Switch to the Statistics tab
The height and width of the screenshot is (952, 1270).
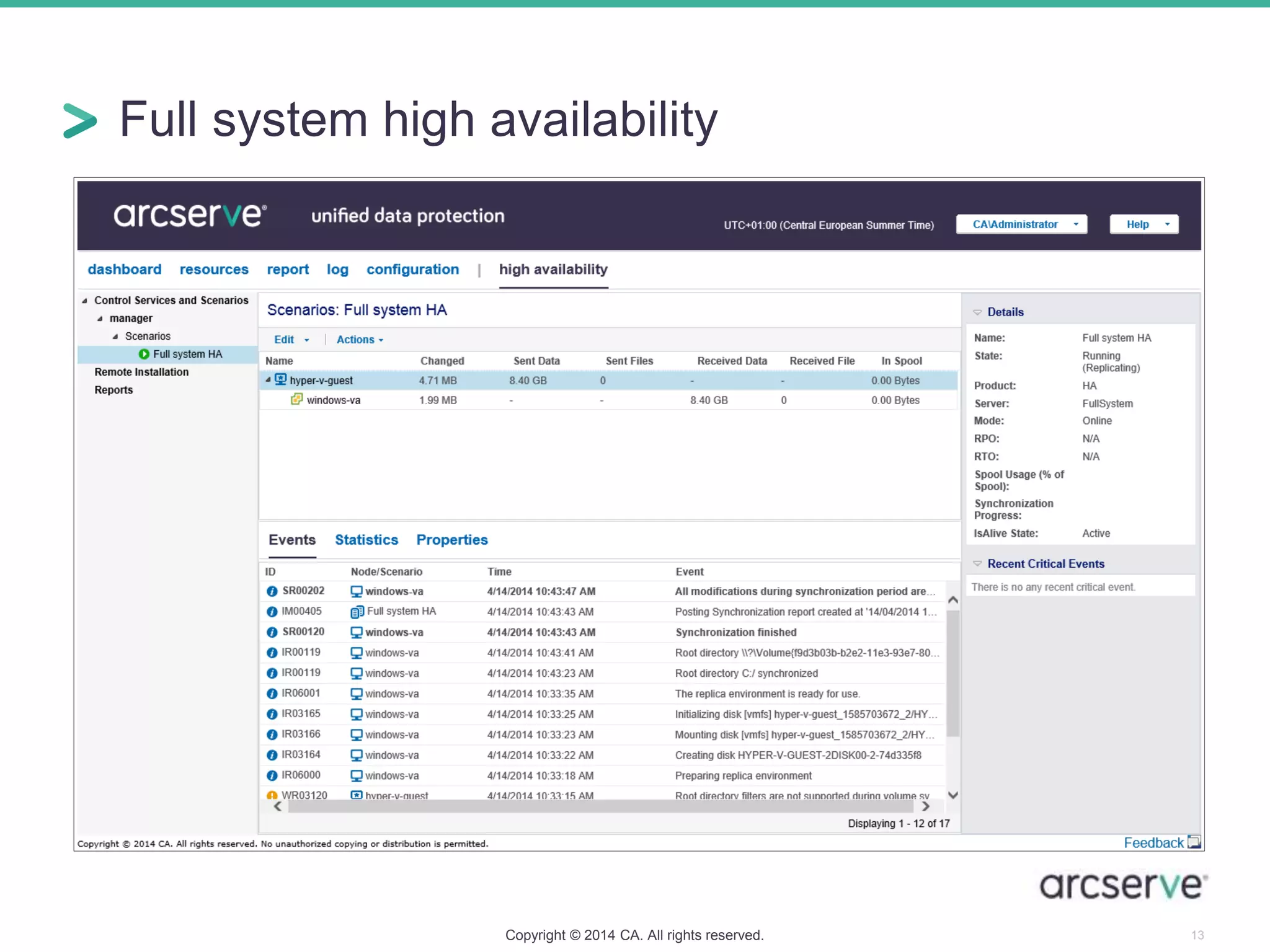click(366, 540)
